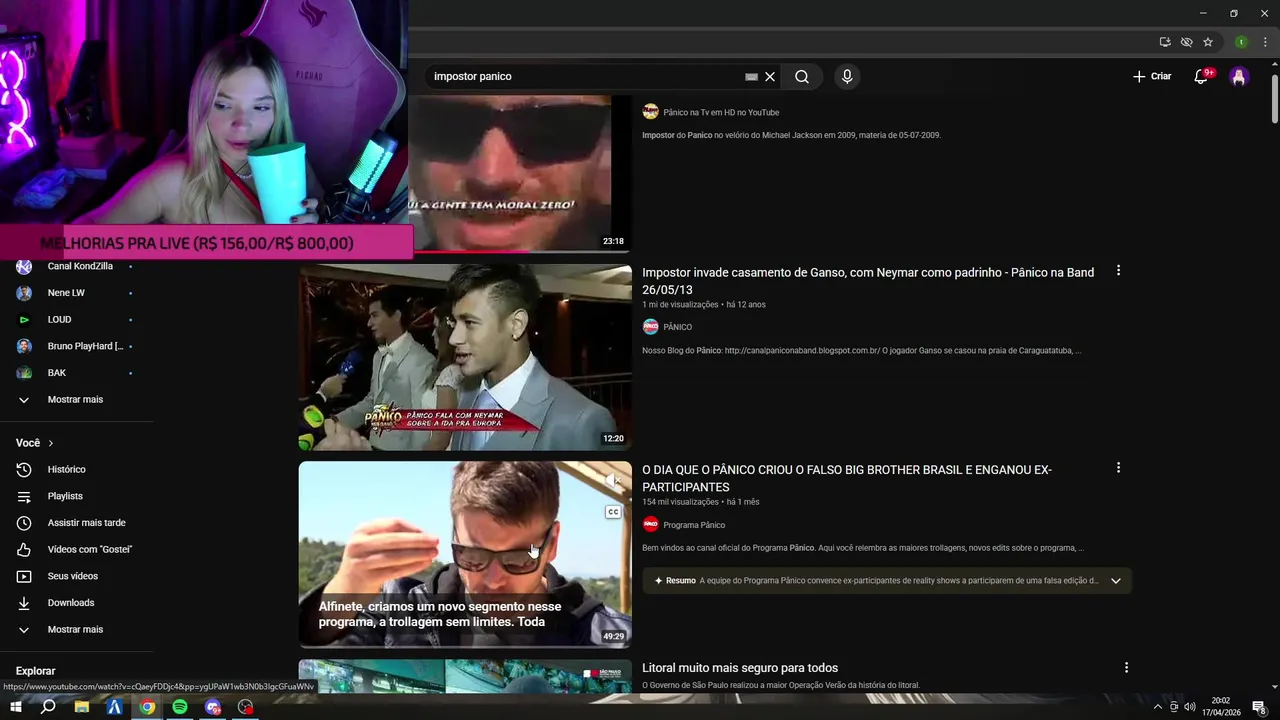Open the Chrome profile green avatar
The width and height of the screenshot is (1280, 720).
click(x=1241, y=42)
